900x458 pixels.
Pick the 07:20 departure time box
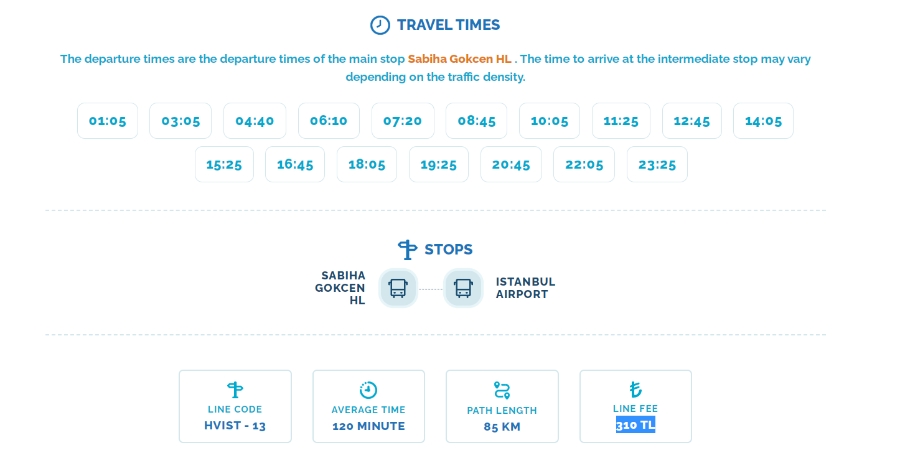402,121
